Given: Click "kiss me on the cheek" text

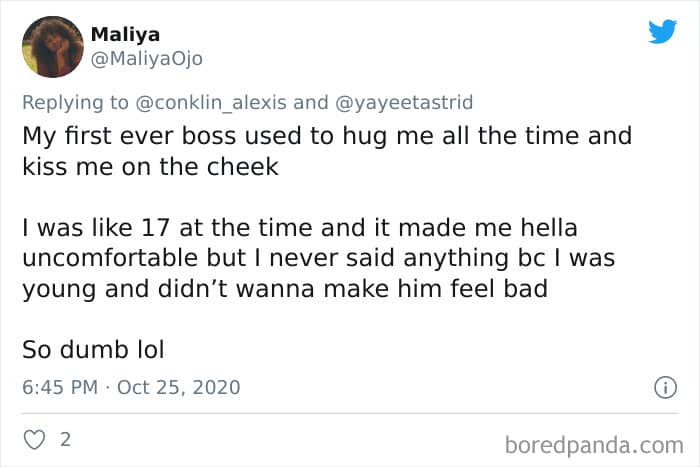Looking at the screenshot, I should click(151, 167).
